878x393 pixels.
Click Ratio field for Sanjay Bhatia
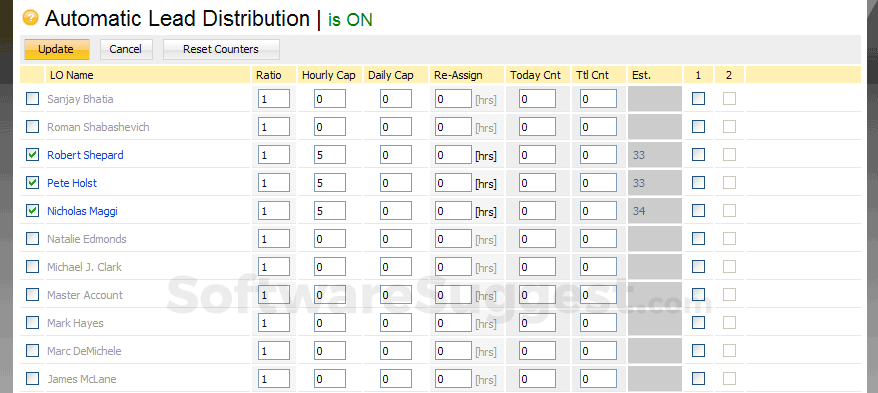click(274, 99)
